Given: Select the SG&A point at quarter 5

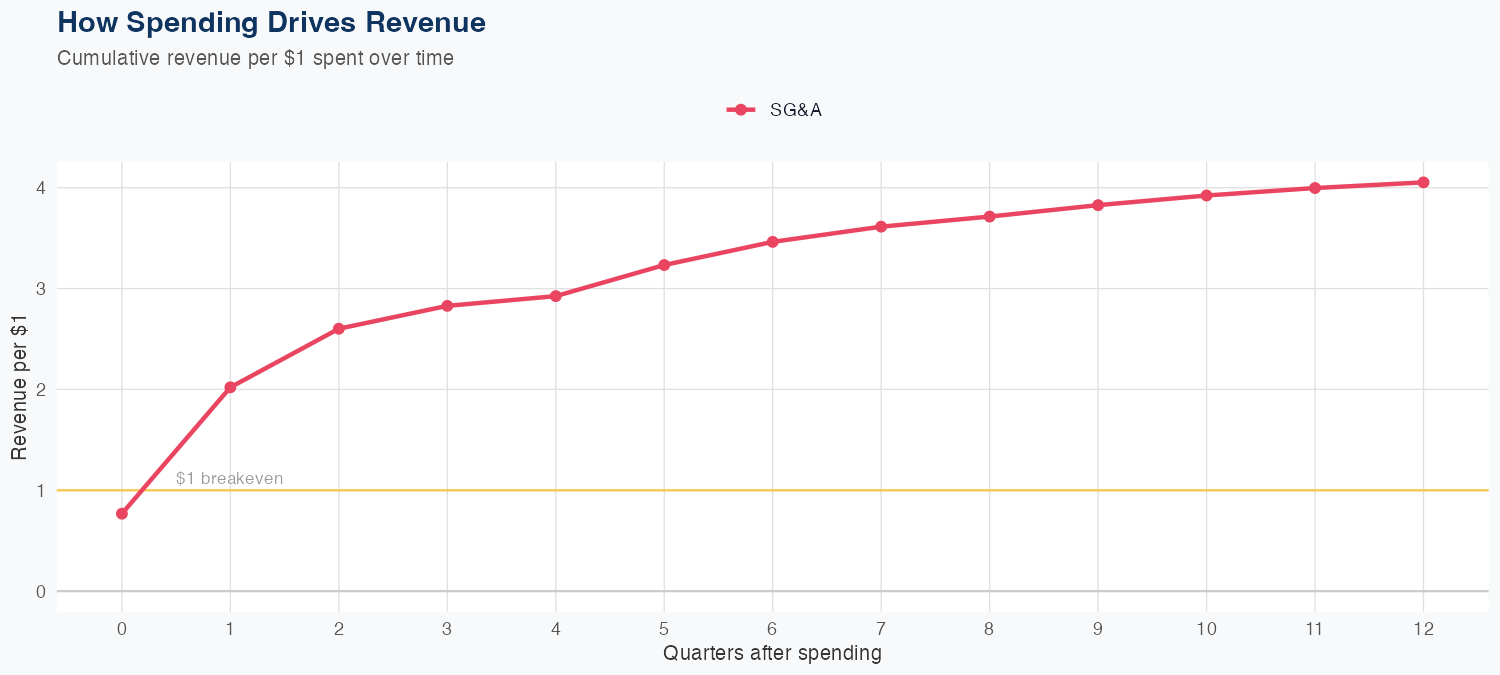Looking at the screenshot, I should pyautogui.click(x=664, y=265).
